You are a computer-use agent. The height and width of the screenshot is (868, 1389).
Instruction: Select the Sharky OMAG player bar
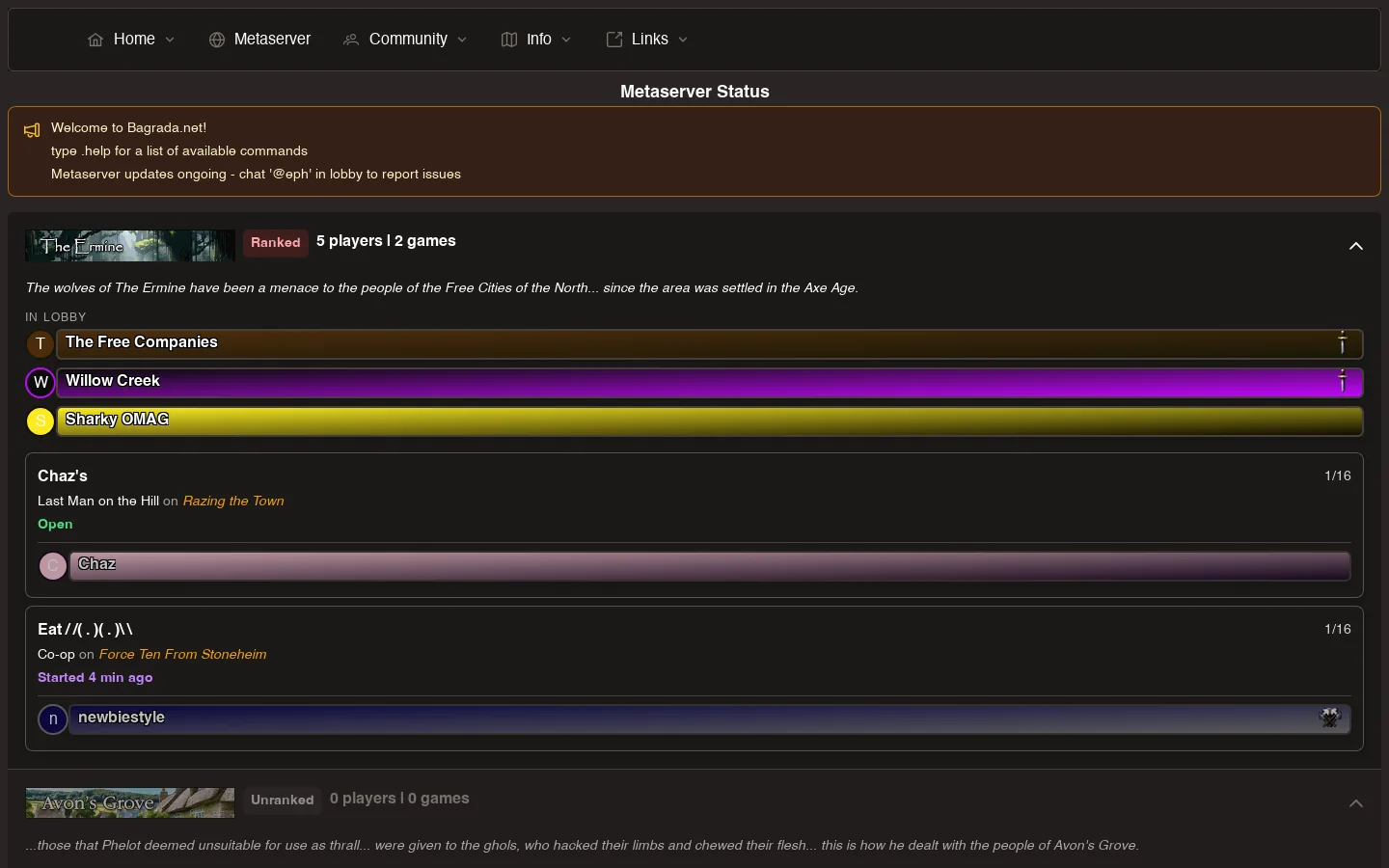[710, 420]
